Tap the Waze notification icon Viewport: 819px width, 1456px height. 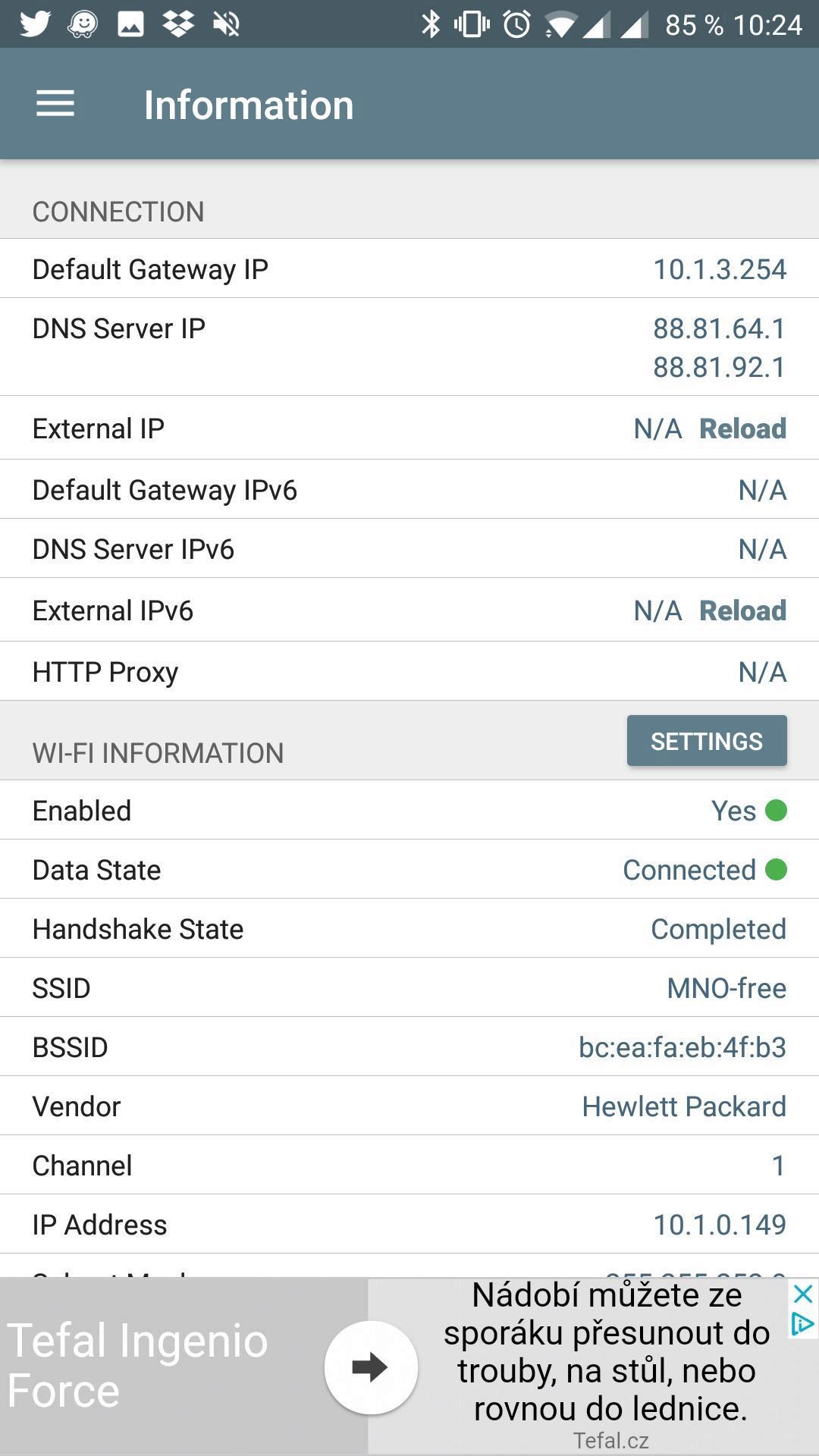(x=83, y=24)
